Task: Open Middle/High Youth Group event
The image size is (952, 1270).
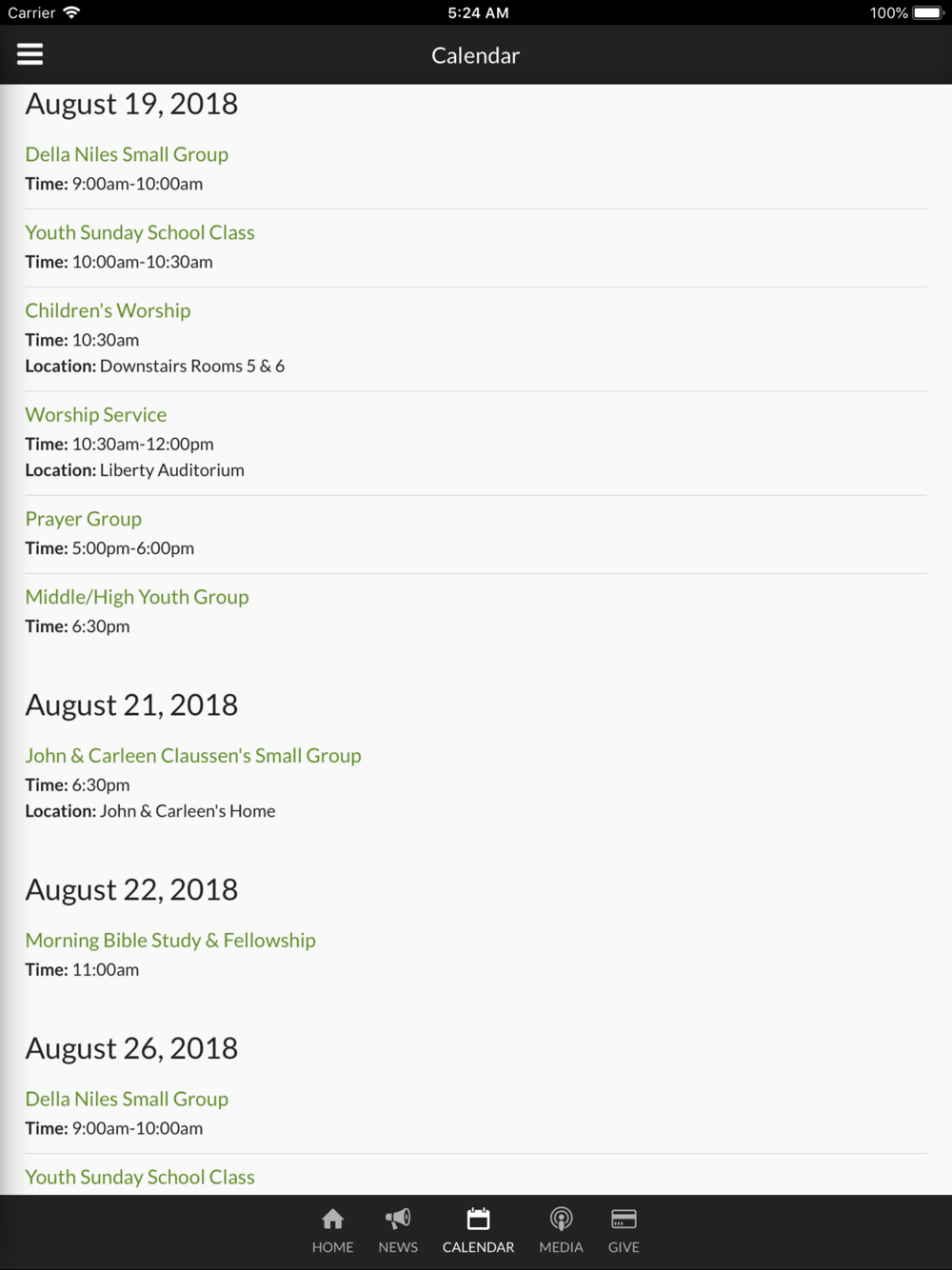Action: (x=137, y=597)
